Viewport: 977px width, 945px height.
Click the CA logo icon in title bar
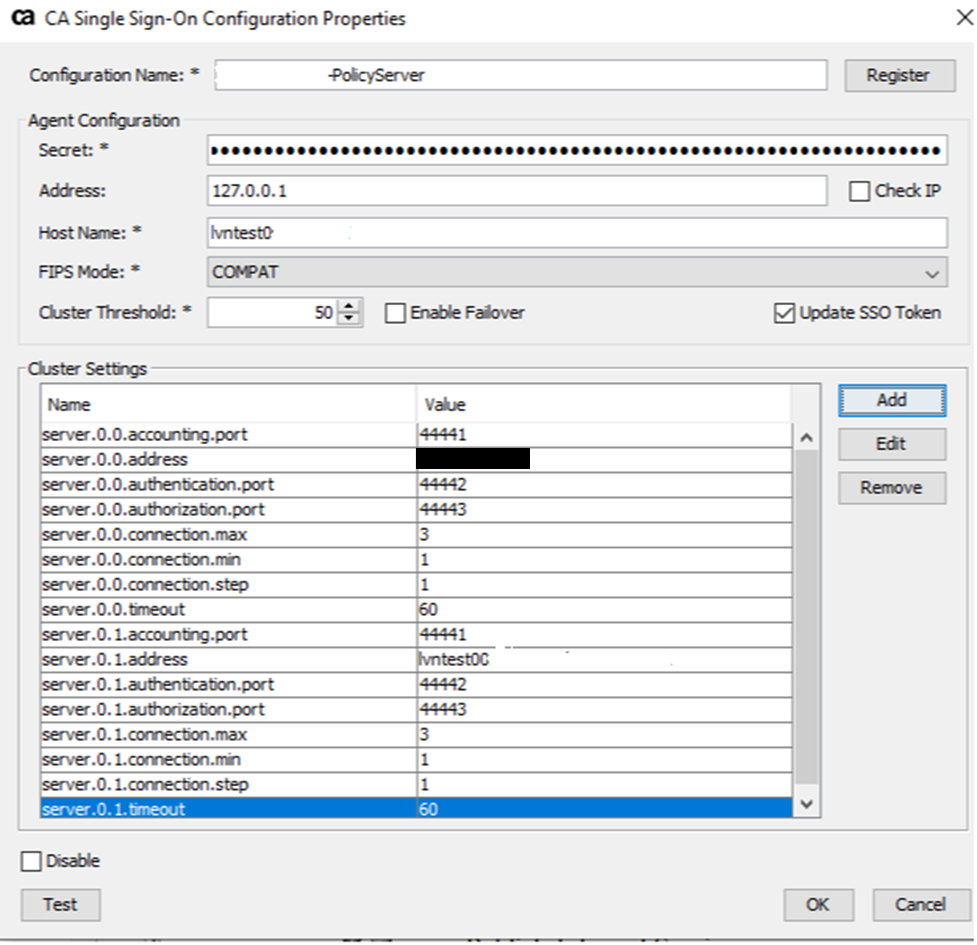coord(22,19)
